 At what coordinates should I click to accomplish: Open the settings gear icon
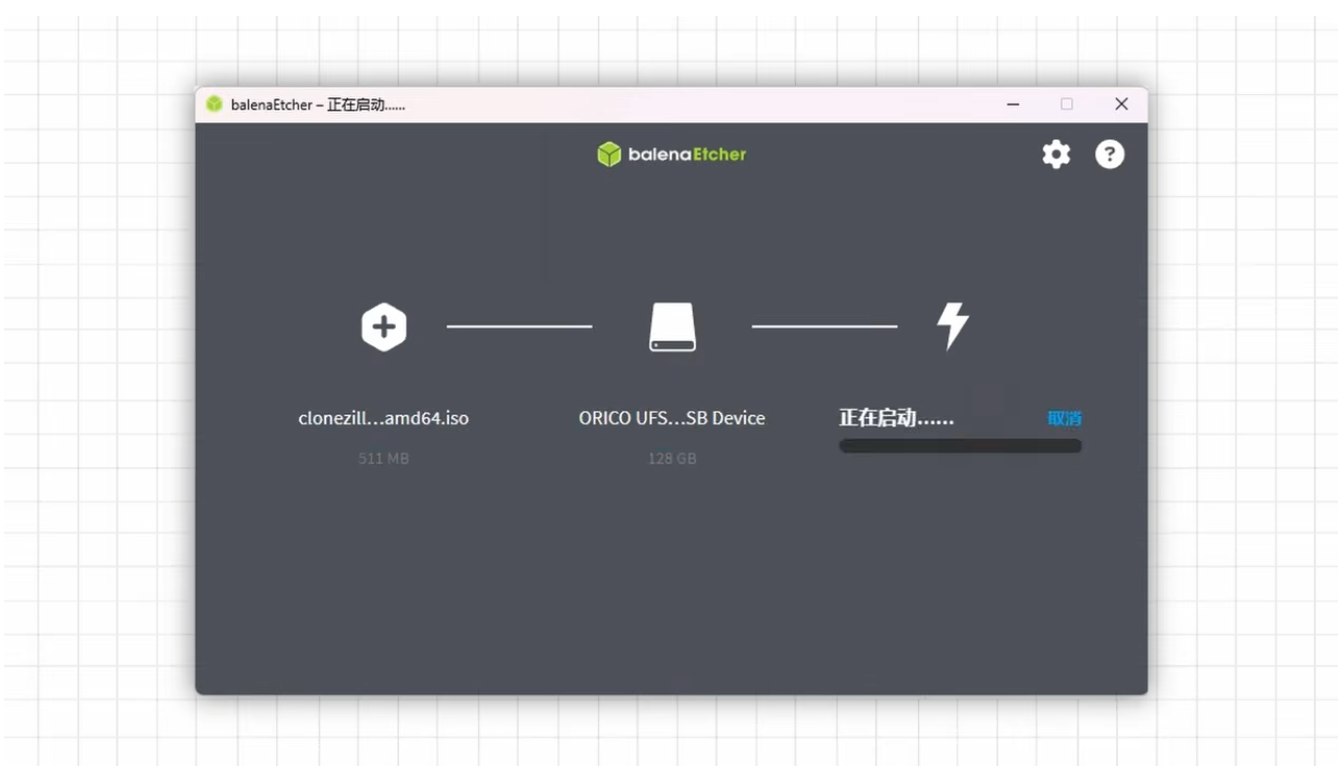(1056, 154)
